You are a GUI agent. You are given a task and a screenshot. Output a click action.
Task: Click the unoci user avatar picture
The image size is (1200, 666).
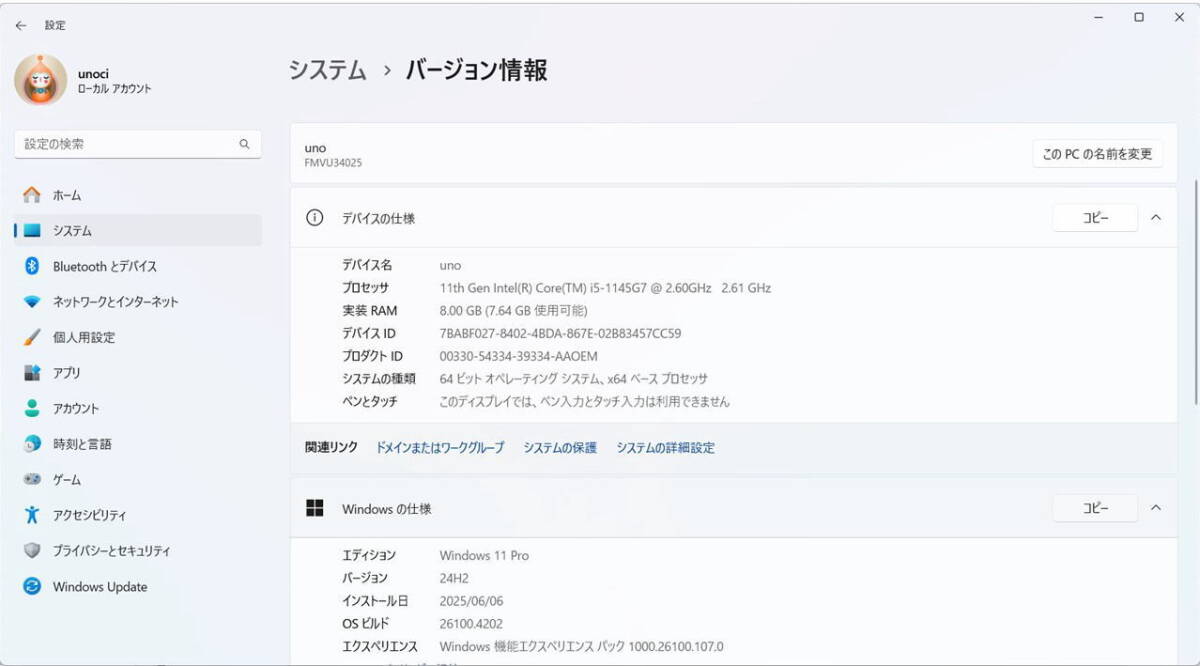point(41,80)
